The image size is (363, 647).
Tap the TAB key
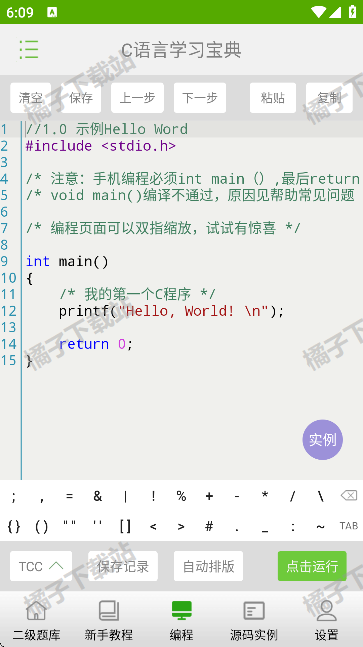[349, 526]
